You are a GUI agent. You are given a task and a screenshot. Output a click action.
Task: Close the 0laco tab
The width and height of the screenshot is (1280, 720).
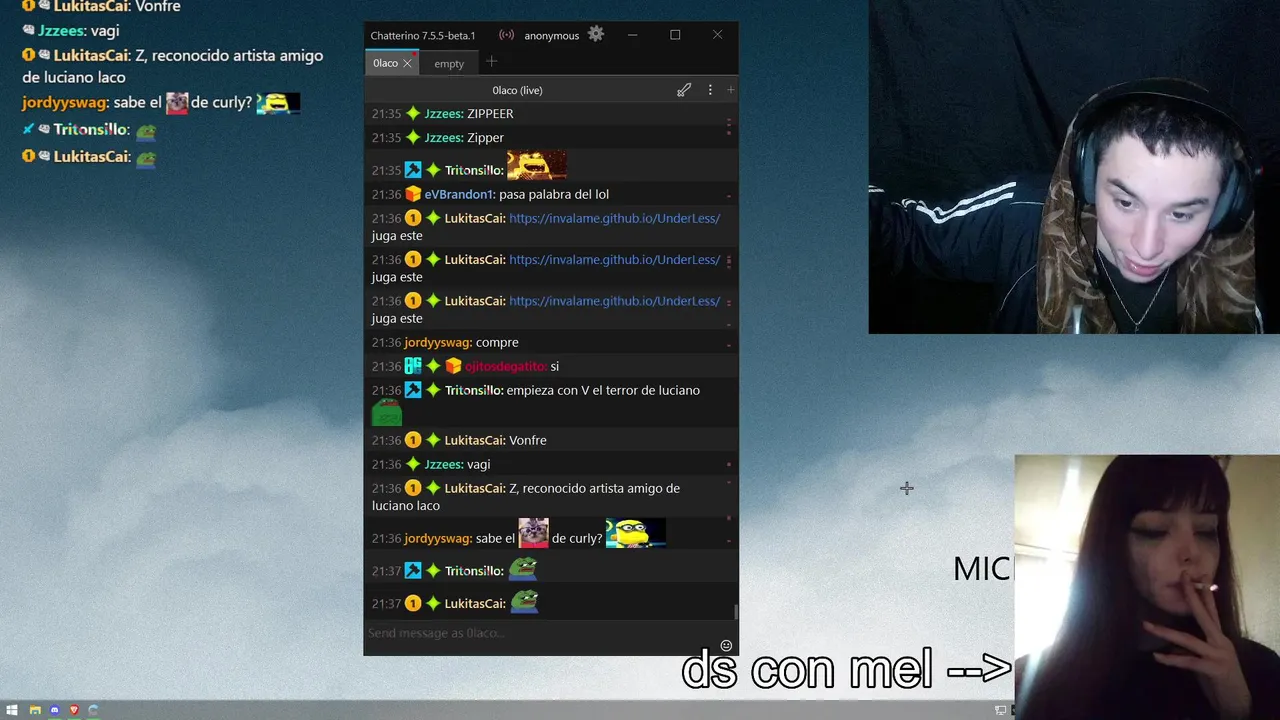(x=407, y=63)
